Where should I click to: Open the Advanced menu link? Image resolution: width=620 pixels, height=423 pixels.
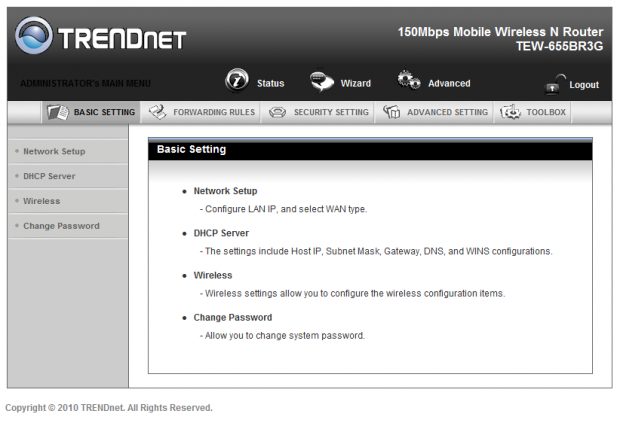449,83
